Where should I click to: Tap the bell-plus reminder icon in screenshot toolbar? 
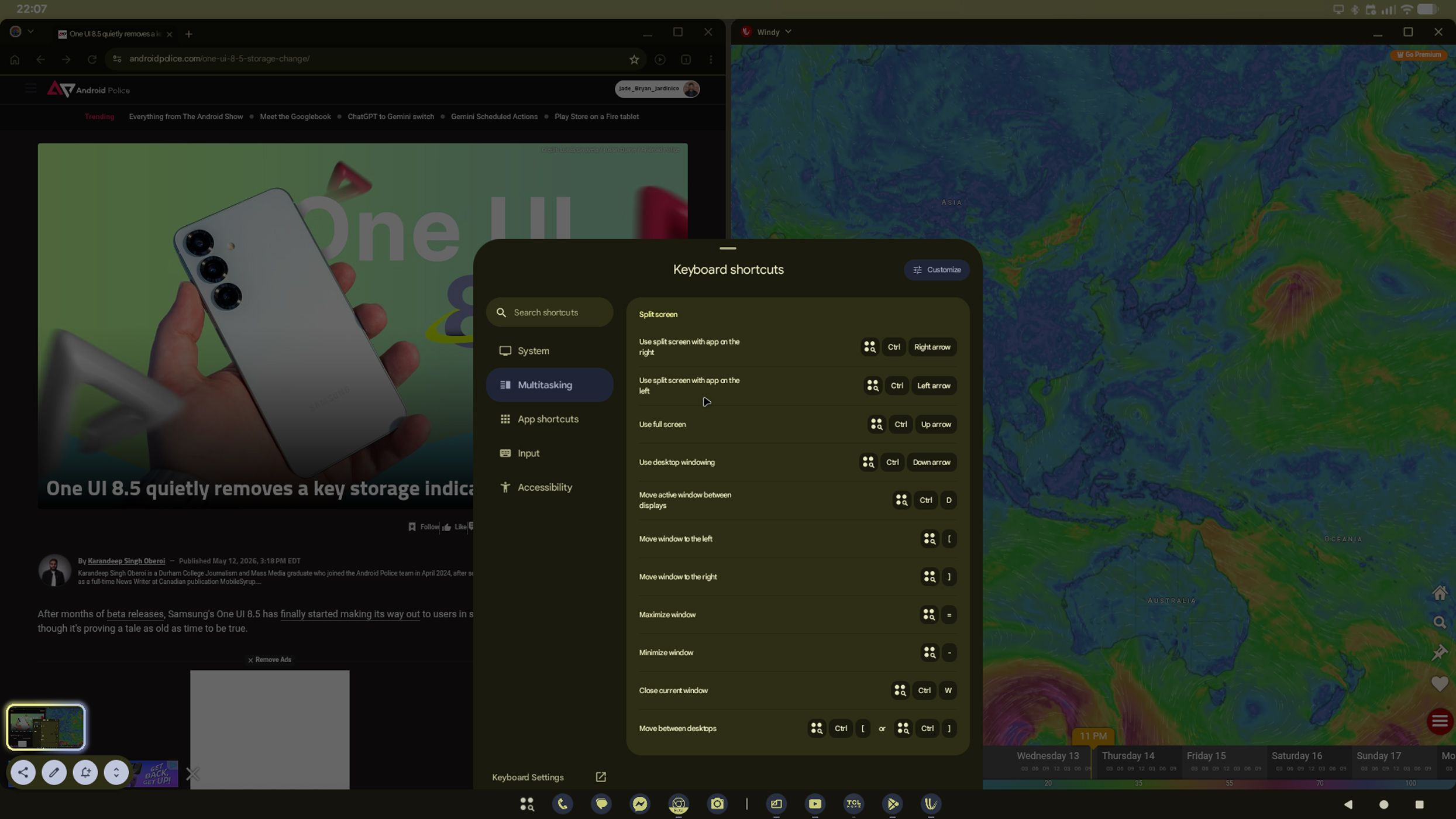[x=85, y=772]
